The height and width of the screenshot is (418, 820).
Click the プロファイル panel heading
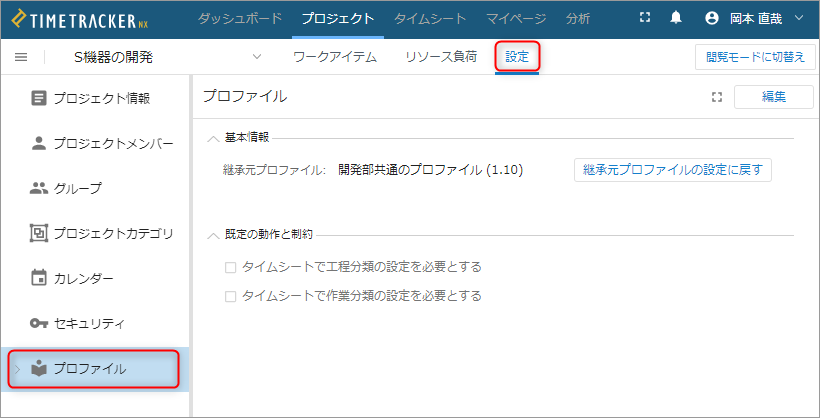245,96
